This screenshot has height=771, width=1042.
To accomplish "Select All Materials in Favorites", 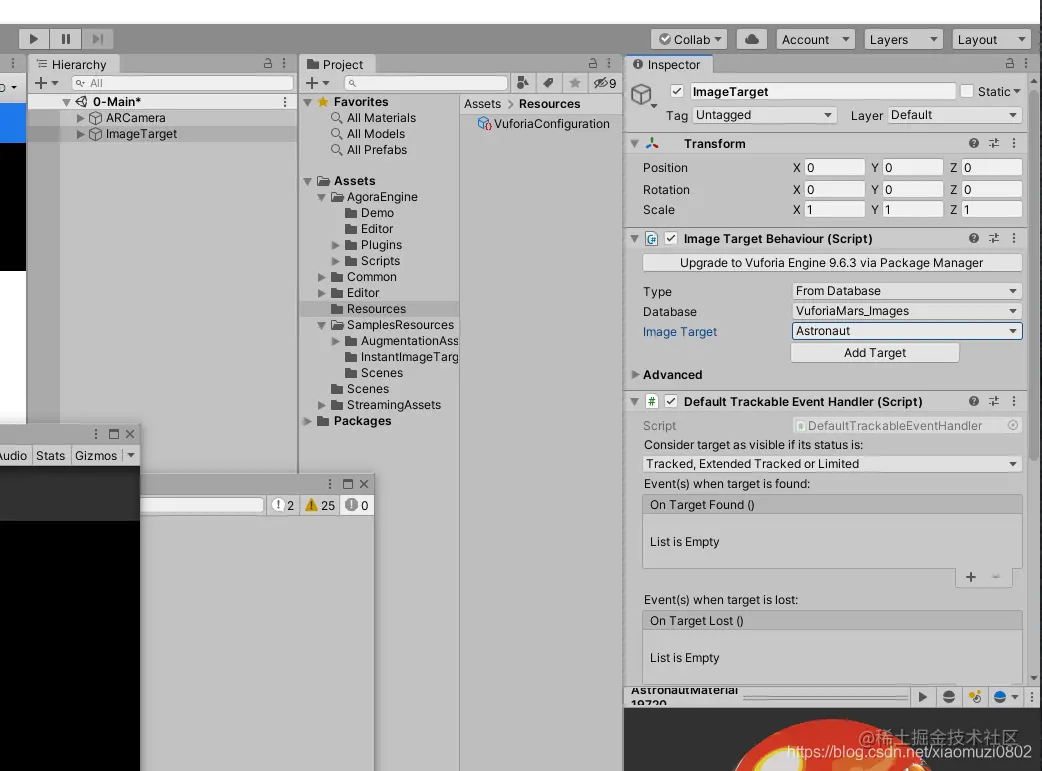I will coord(381,118).
